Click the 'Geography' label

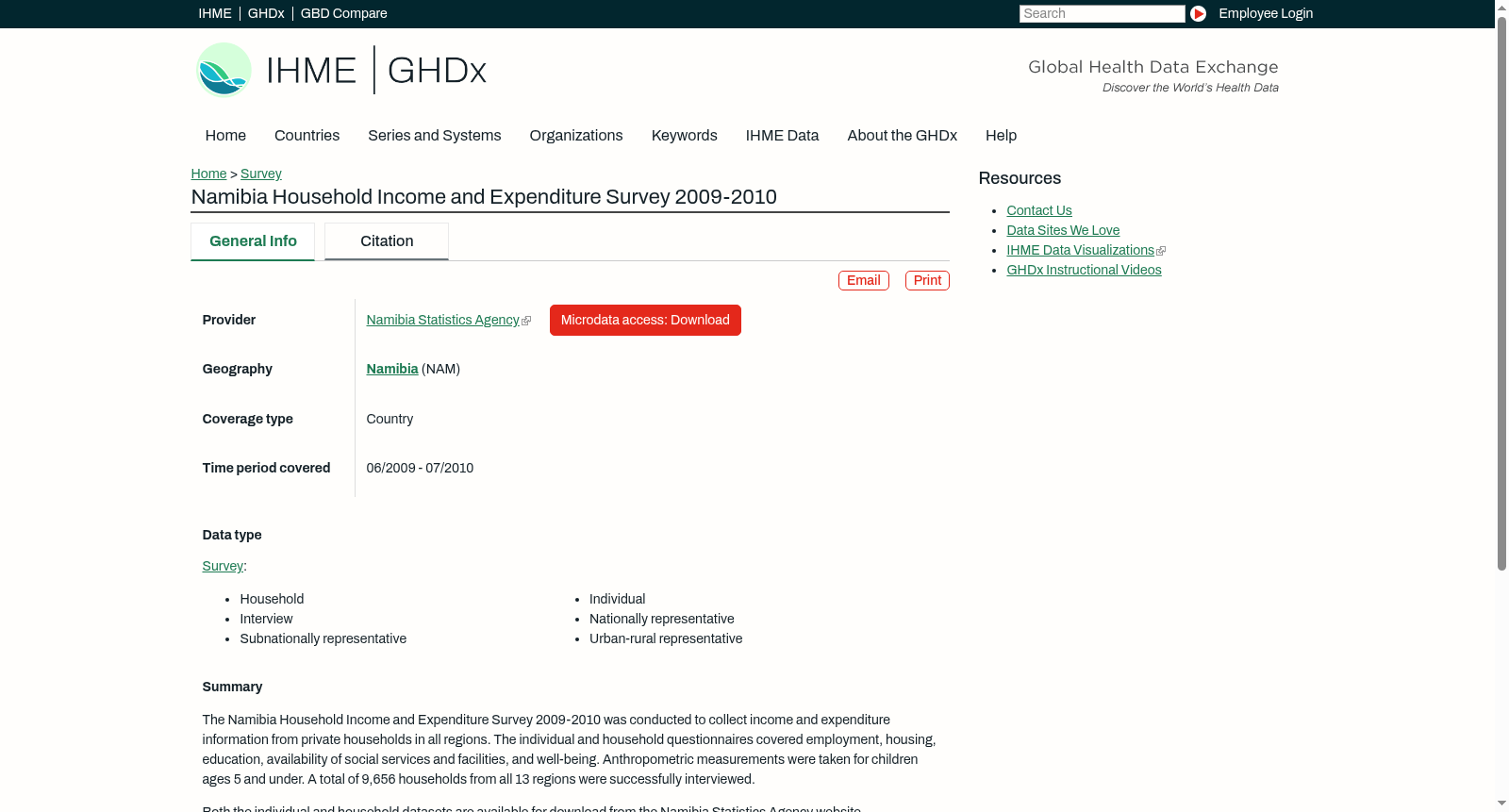click(237, 369)
